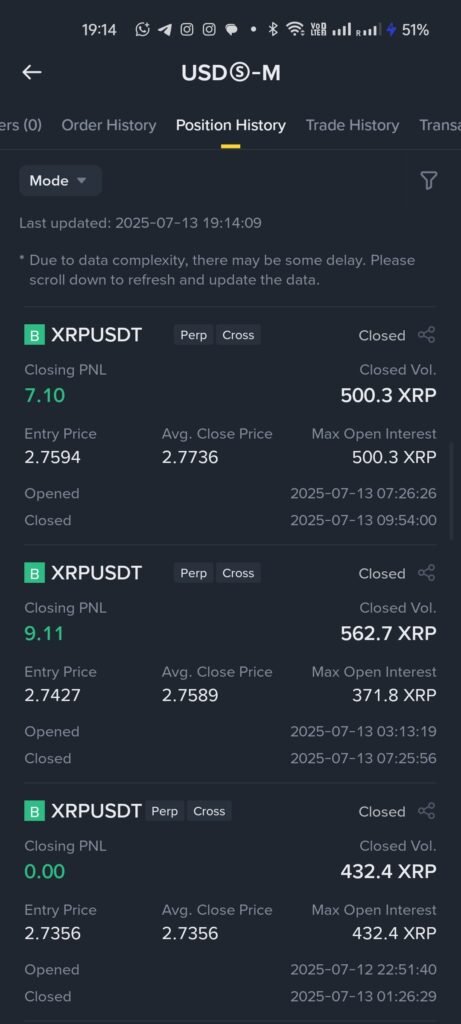Switch to the Trade History tab
Screen dimensions: 461x1024
[352, 125]
